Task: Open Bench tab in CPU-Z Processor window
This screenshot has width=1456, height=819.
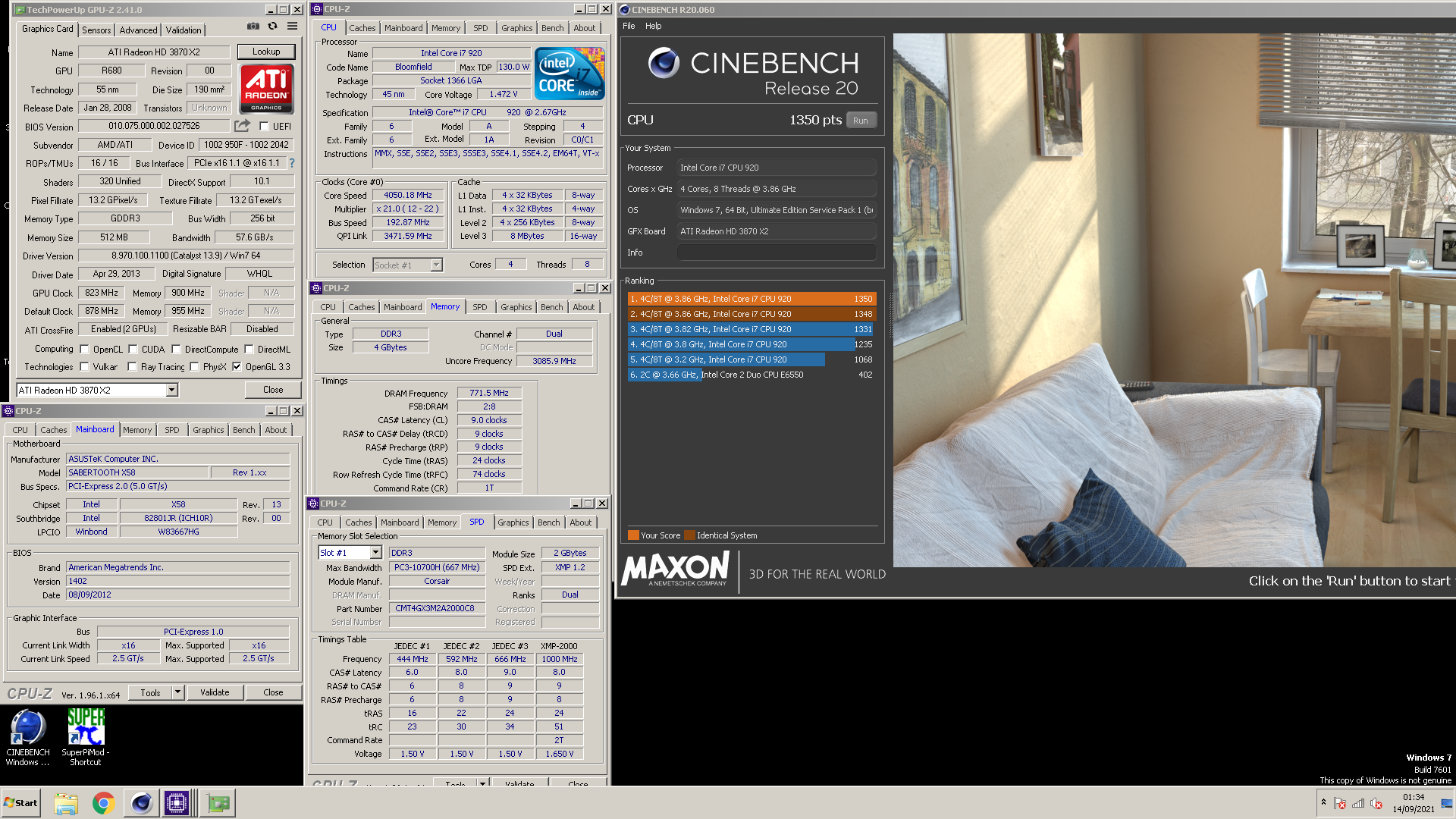Action: tap(552, 28)
